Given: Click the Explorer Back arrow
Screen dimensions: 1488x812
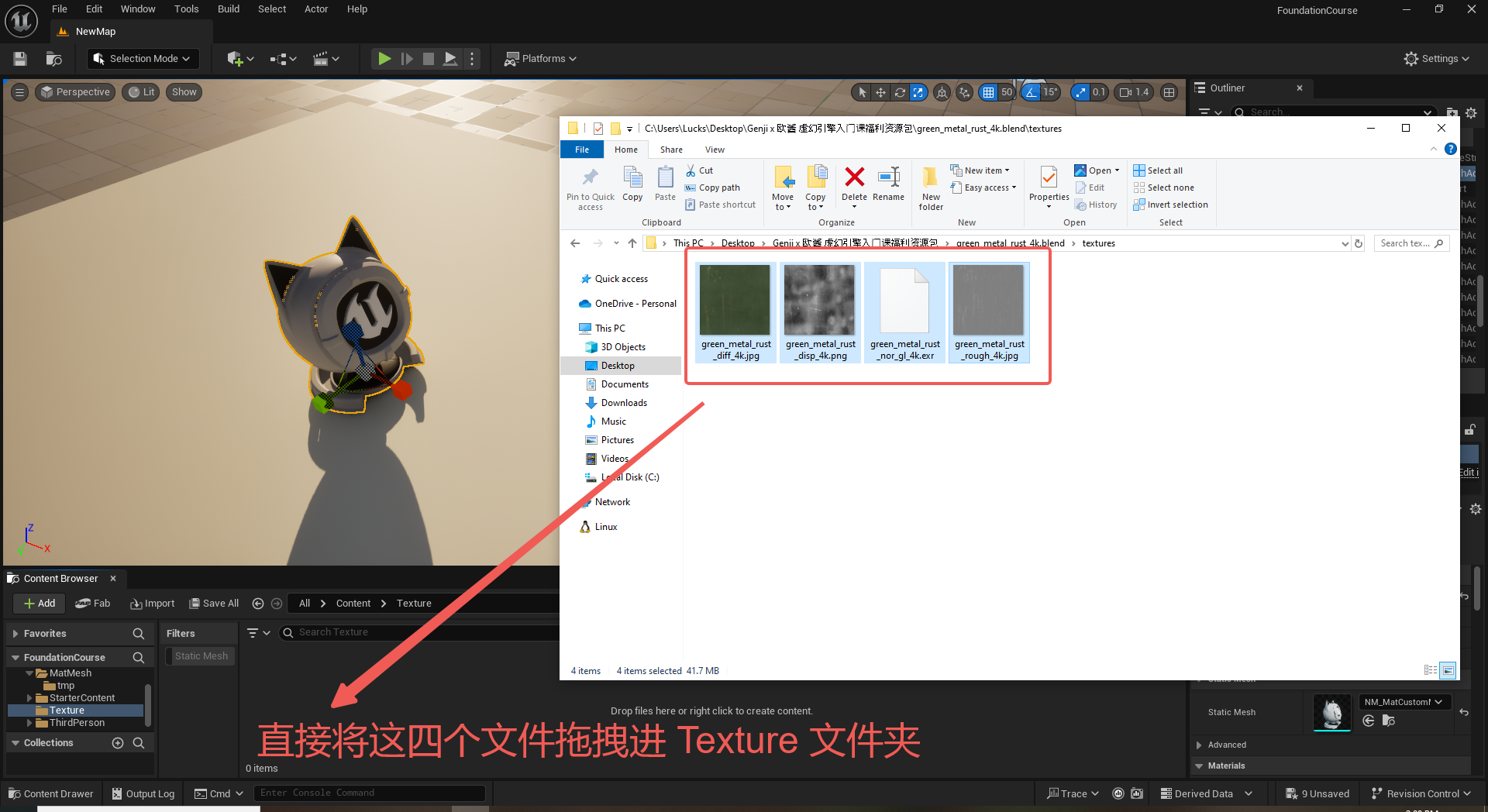Looking at the screenshot, I should (x=575, y=243).
